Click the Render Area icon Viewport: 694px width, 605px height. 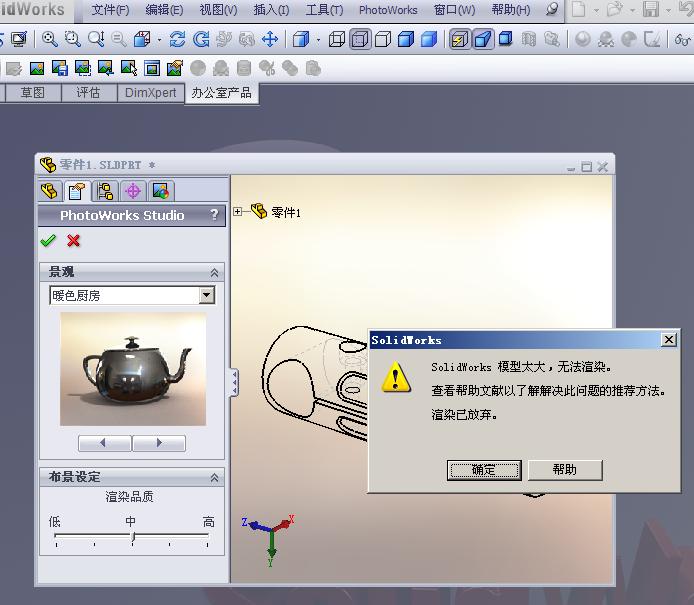(x=83, y=68)
